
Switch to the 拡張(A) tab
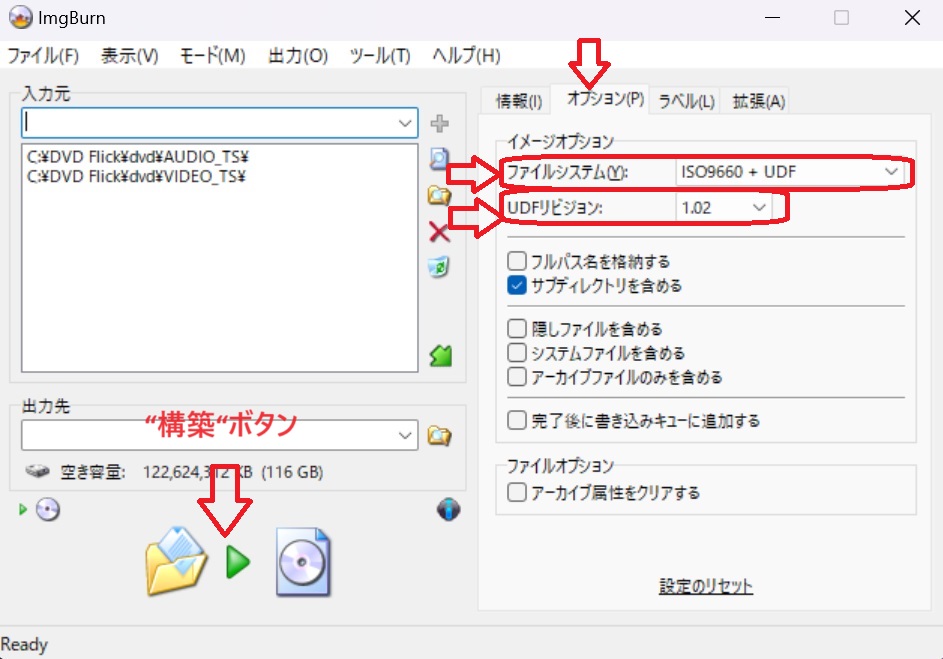click(x=758, y=101)
